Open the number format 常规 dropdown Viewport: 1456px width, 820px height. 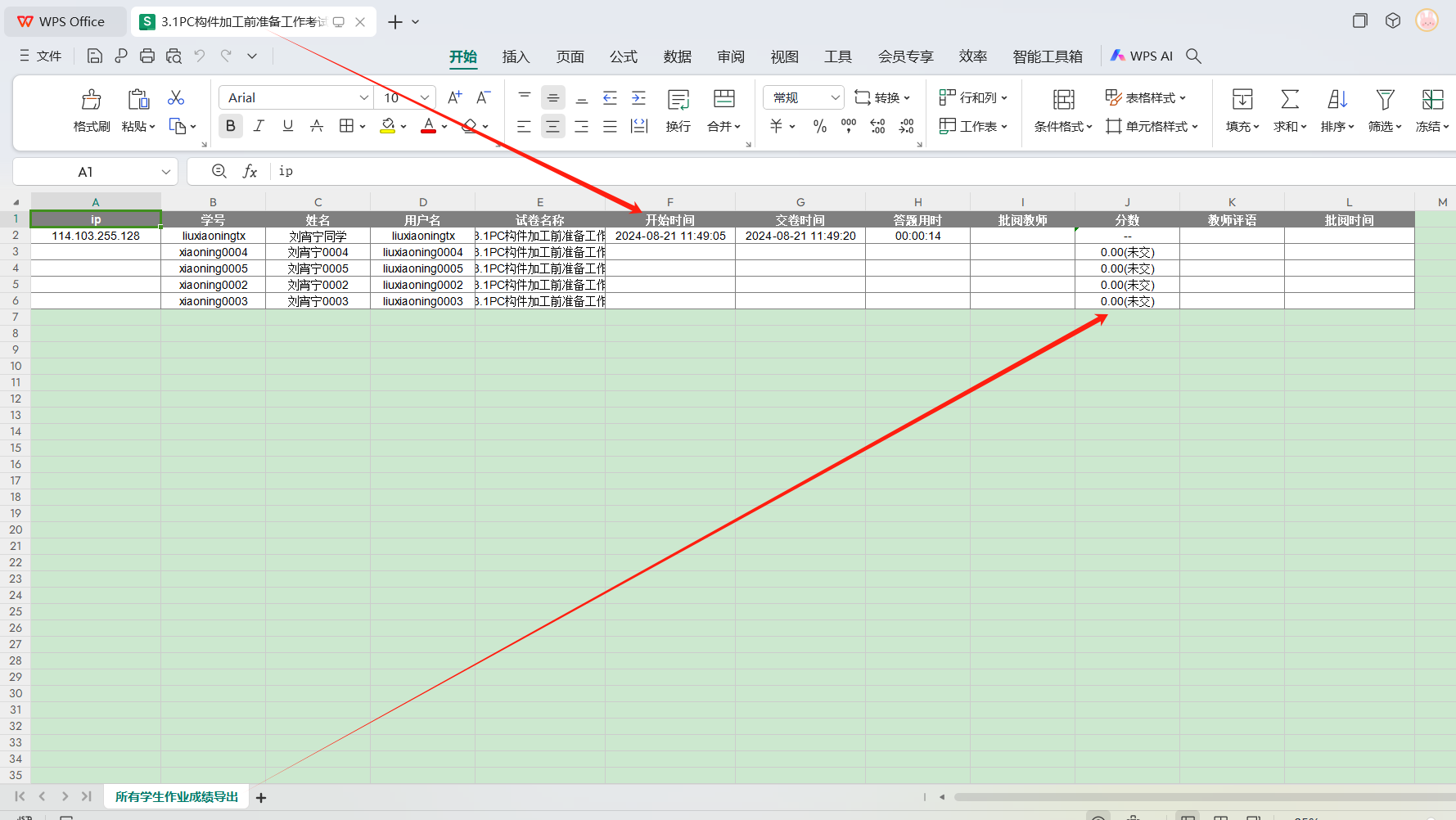[835, 97]
